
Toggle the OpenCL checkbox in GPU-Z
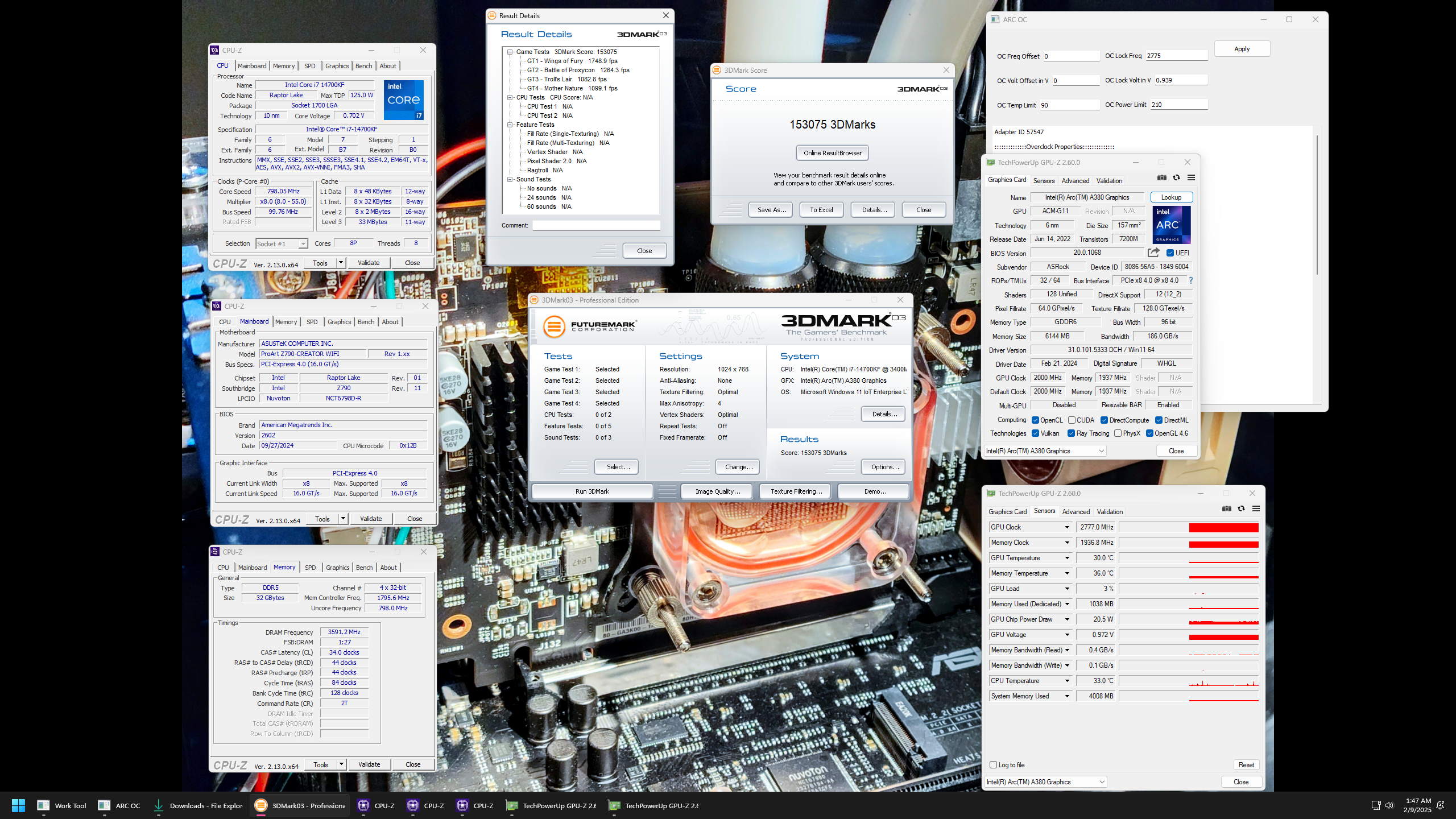tap(1035, 420)
